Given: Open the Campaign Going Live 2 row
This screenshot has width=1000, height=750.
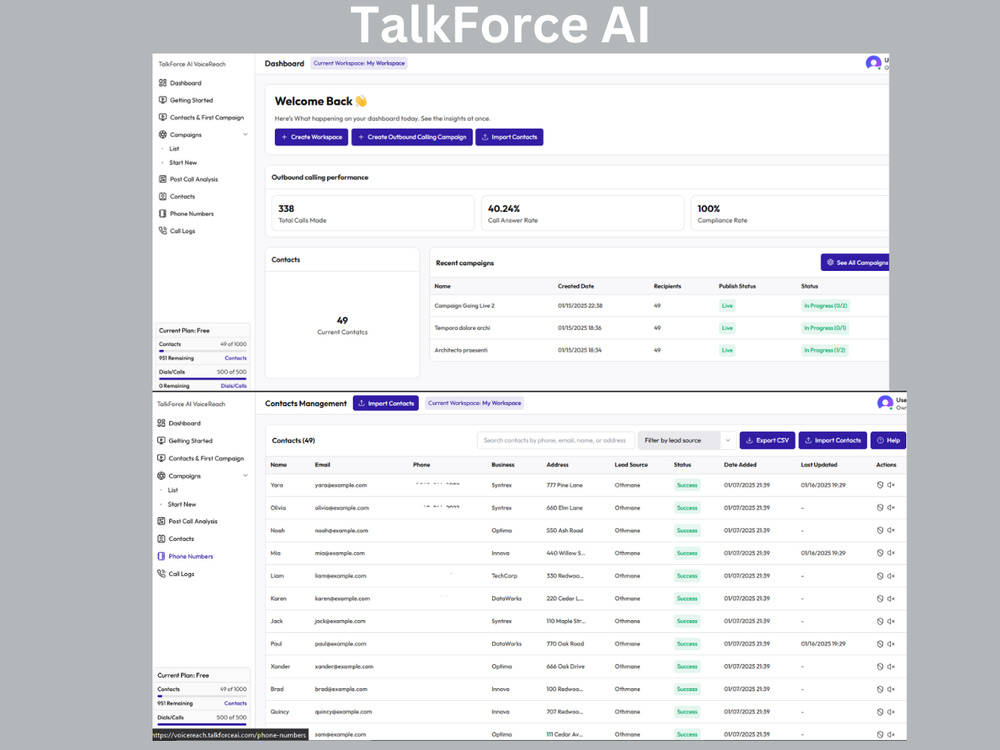Looking at the screenshot, I should pos(659,305).
